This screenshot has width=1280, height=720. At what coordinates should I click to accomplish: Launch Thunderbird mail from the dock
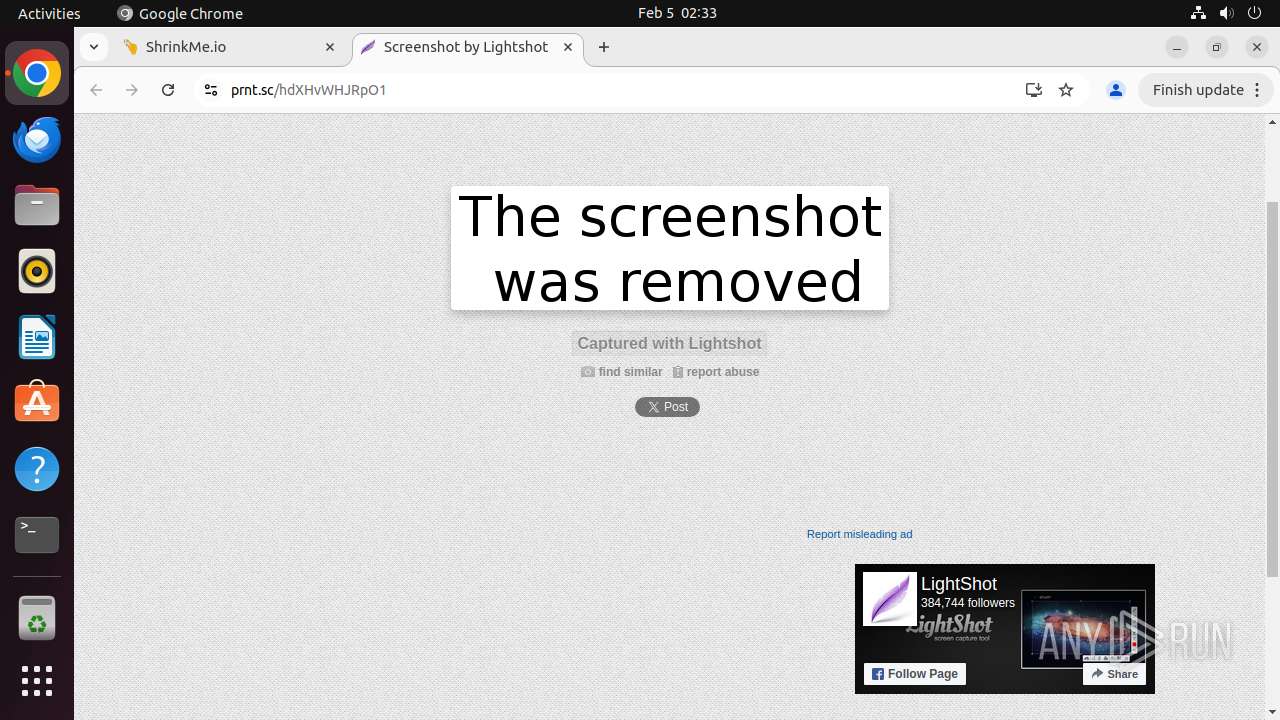point(37,139)
